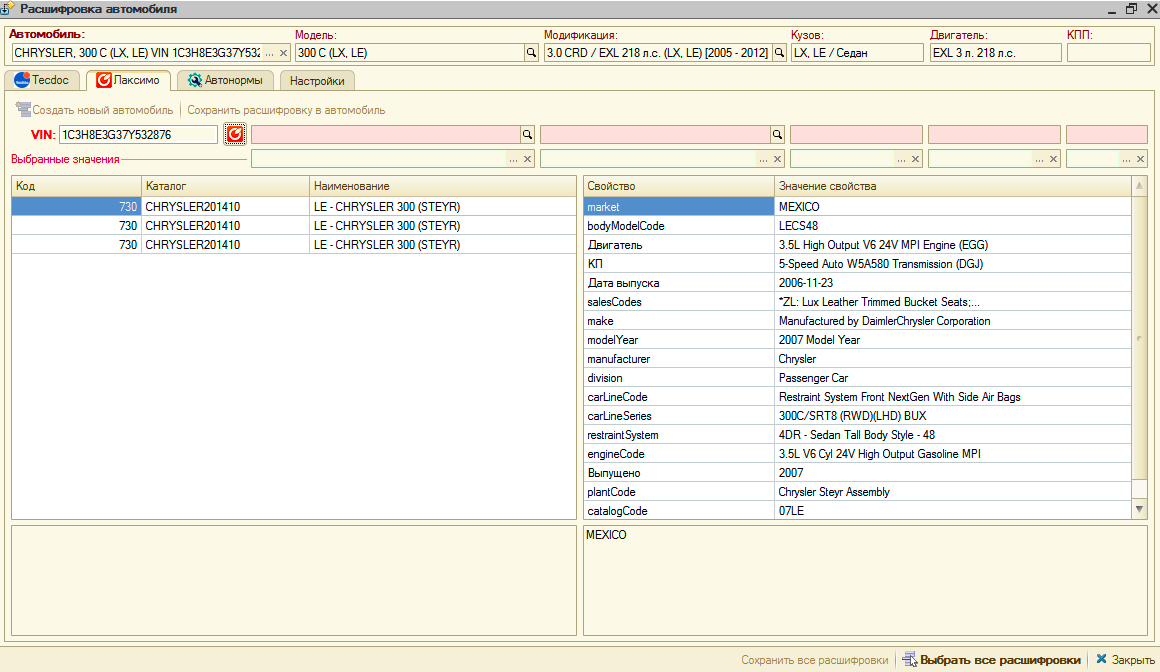Viewport: 1160px width, 672px height.
Task: Click the Двигатель field EXL 3 л. 218 л.с.
Action: (995, 53)
